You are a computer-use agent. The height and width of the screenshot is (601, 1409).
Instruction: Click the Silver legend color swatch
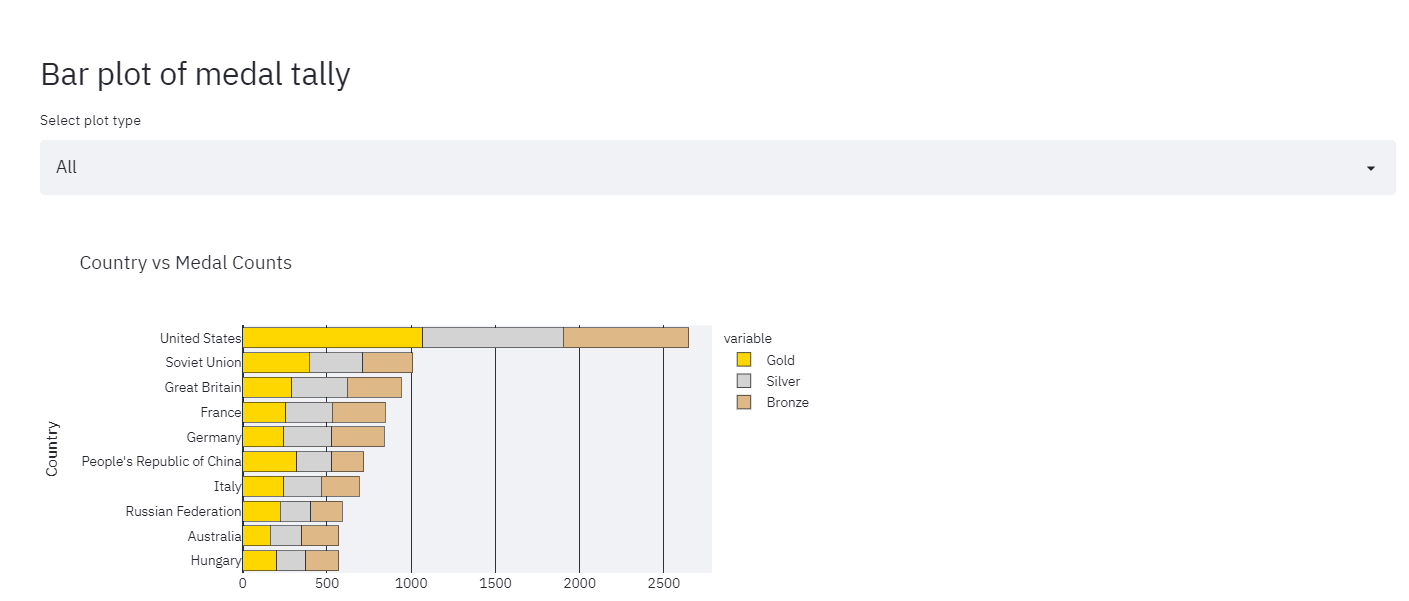[x=744, y=381]
